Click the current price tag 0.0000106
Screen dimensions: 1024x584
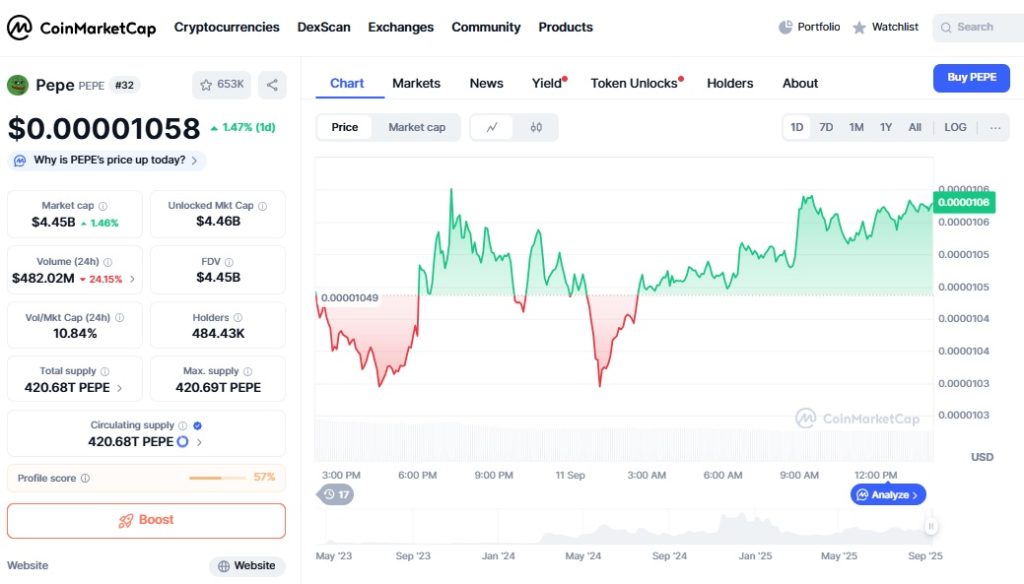(x=964, y=203)
